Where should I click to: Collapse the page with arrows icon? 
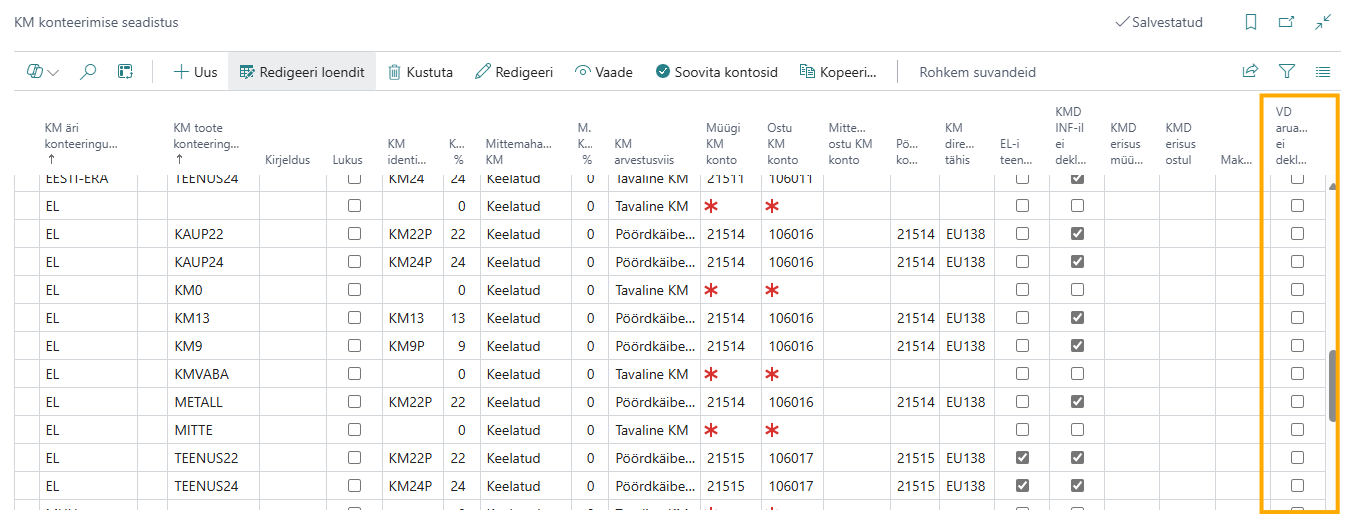1323,22
